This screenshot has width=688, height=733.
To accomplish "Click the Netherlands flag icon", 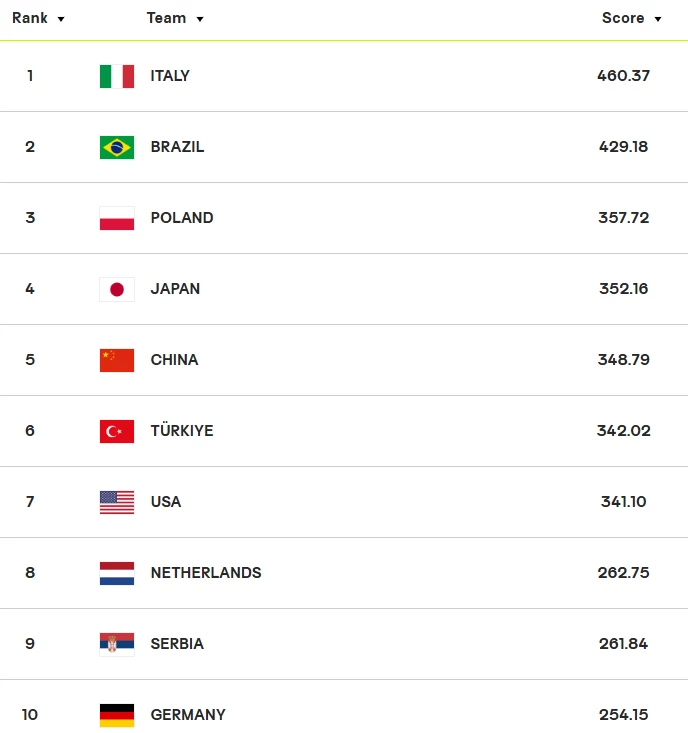I will tap(117, 574).
